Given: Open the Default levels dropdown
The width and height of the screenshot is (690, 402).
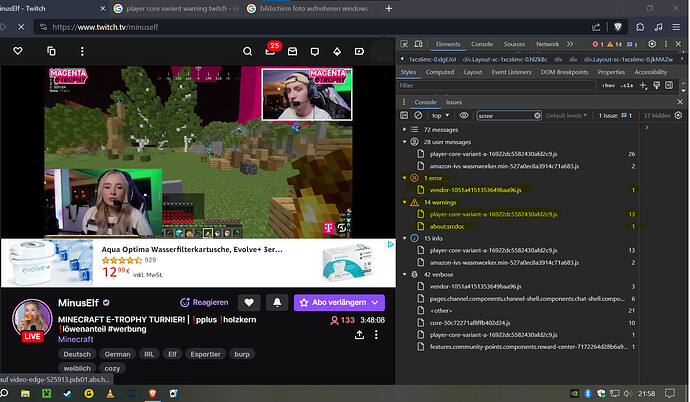Looking at the screenshot, I should point(566,116).
